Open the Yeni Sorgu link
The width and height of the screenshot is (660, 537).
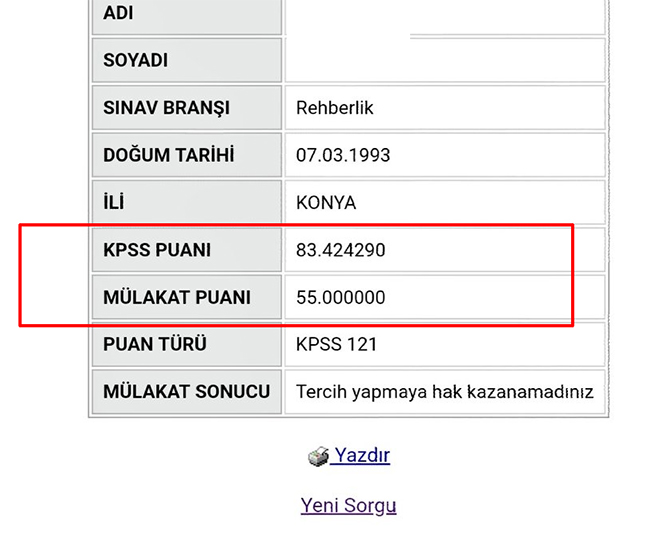point(348,505)
